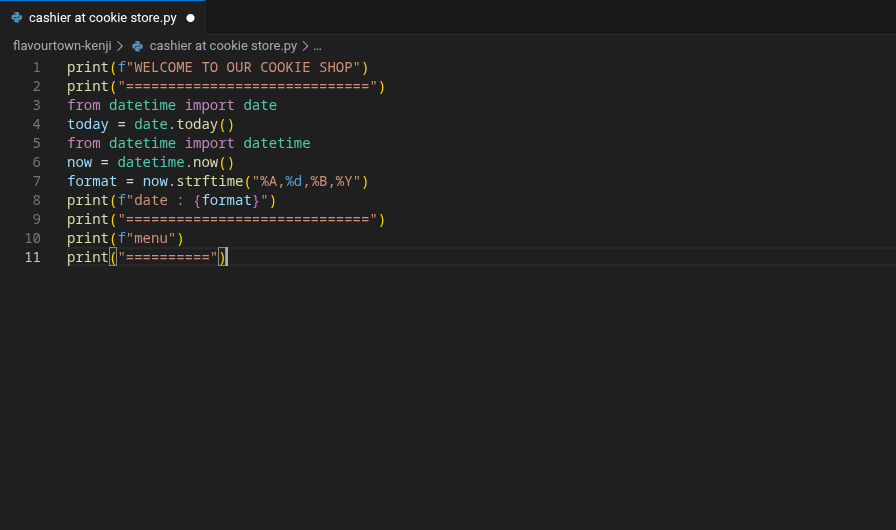Open the 'cashier at cookie store.py' breadcrumb item
This screenshot has height=530, width=896.
(x=223, y=46)
